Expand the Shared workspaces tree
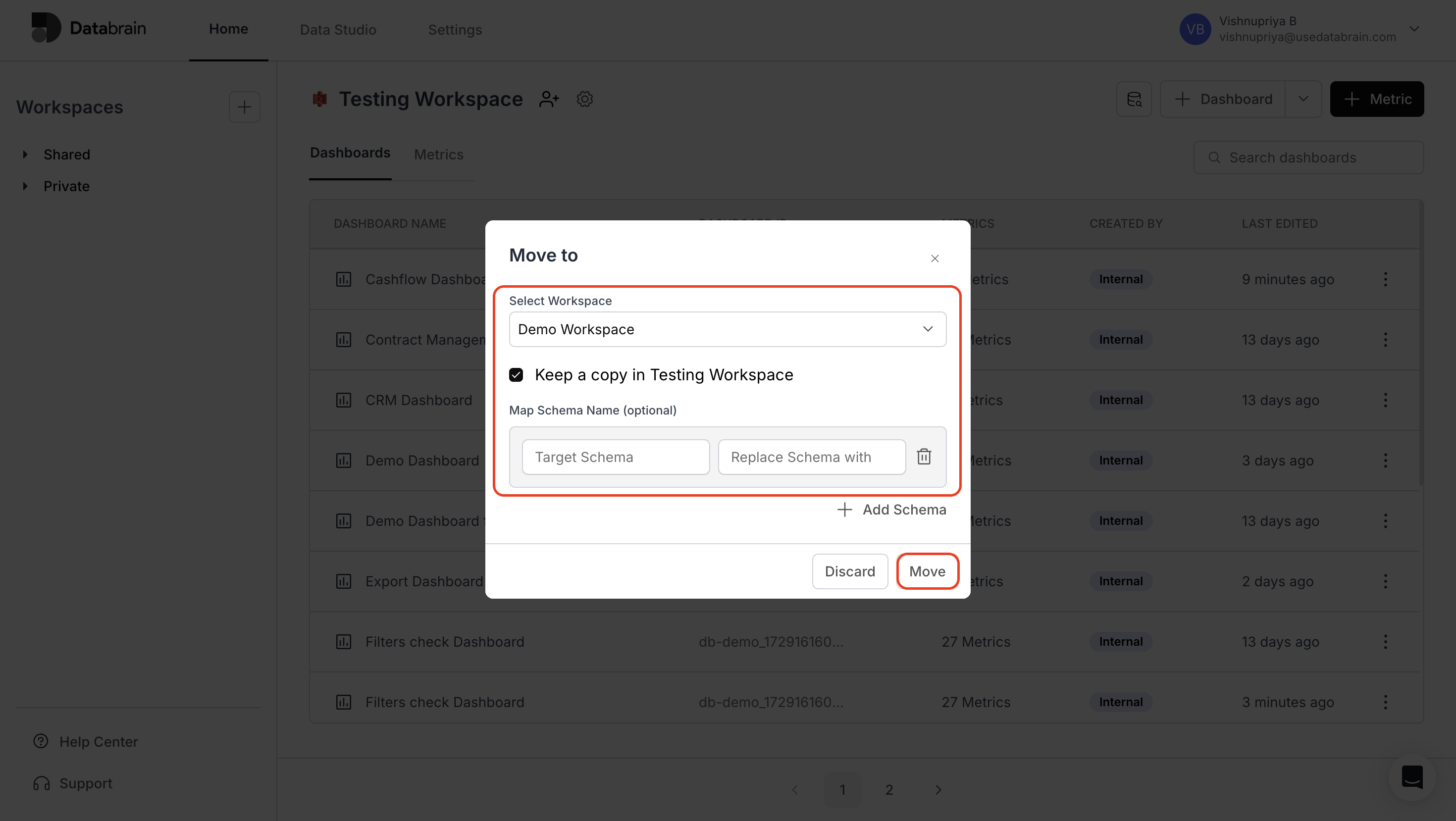Image resolution: width=1456 pixels, height=821 pixels. click(25, 154)
